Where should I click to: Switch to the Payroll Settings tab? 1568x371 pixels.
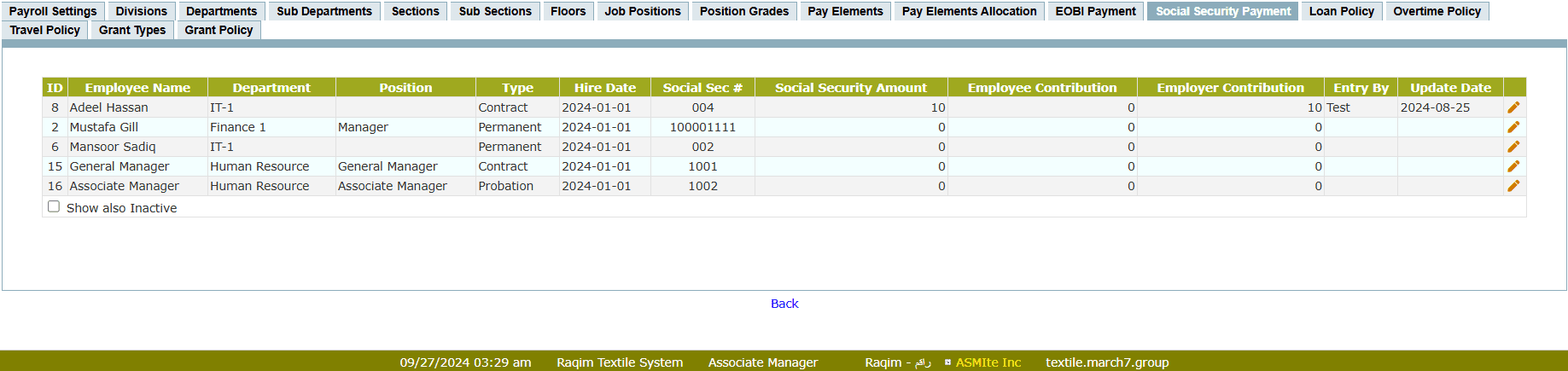(x=53, y=11)
